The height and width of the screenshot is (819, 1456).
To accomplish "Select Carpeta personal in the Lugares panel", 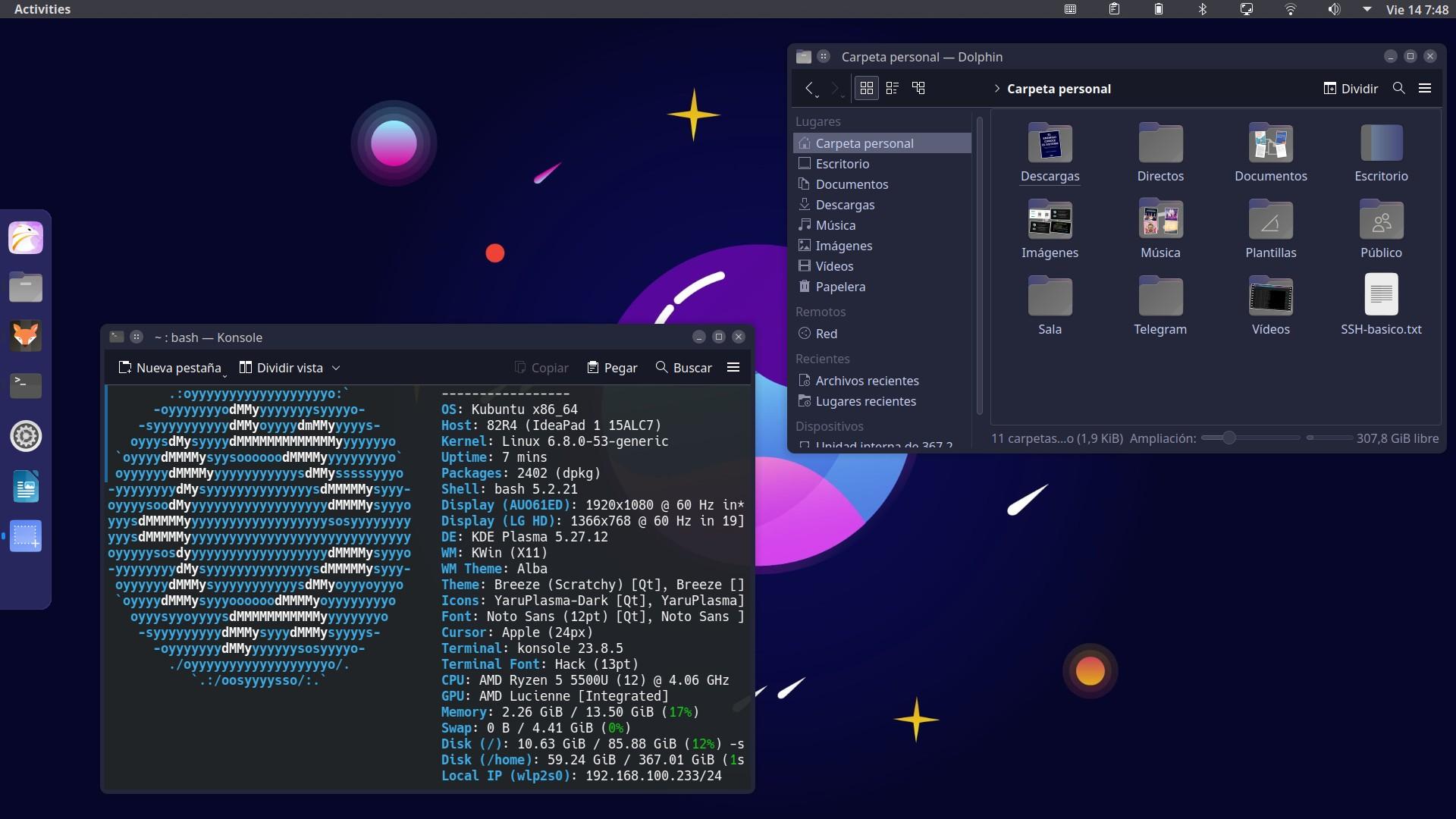I will pos(882,143).
